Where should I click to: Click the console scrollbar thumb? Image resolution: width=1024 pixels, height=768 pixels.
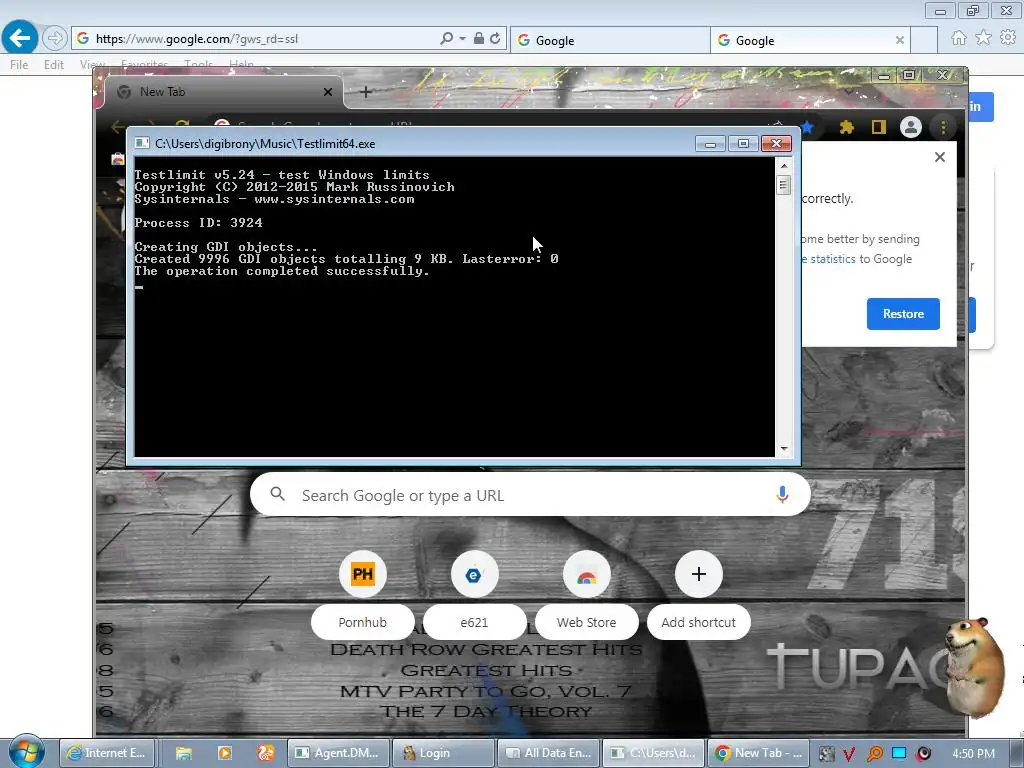[x=784, y=185]
